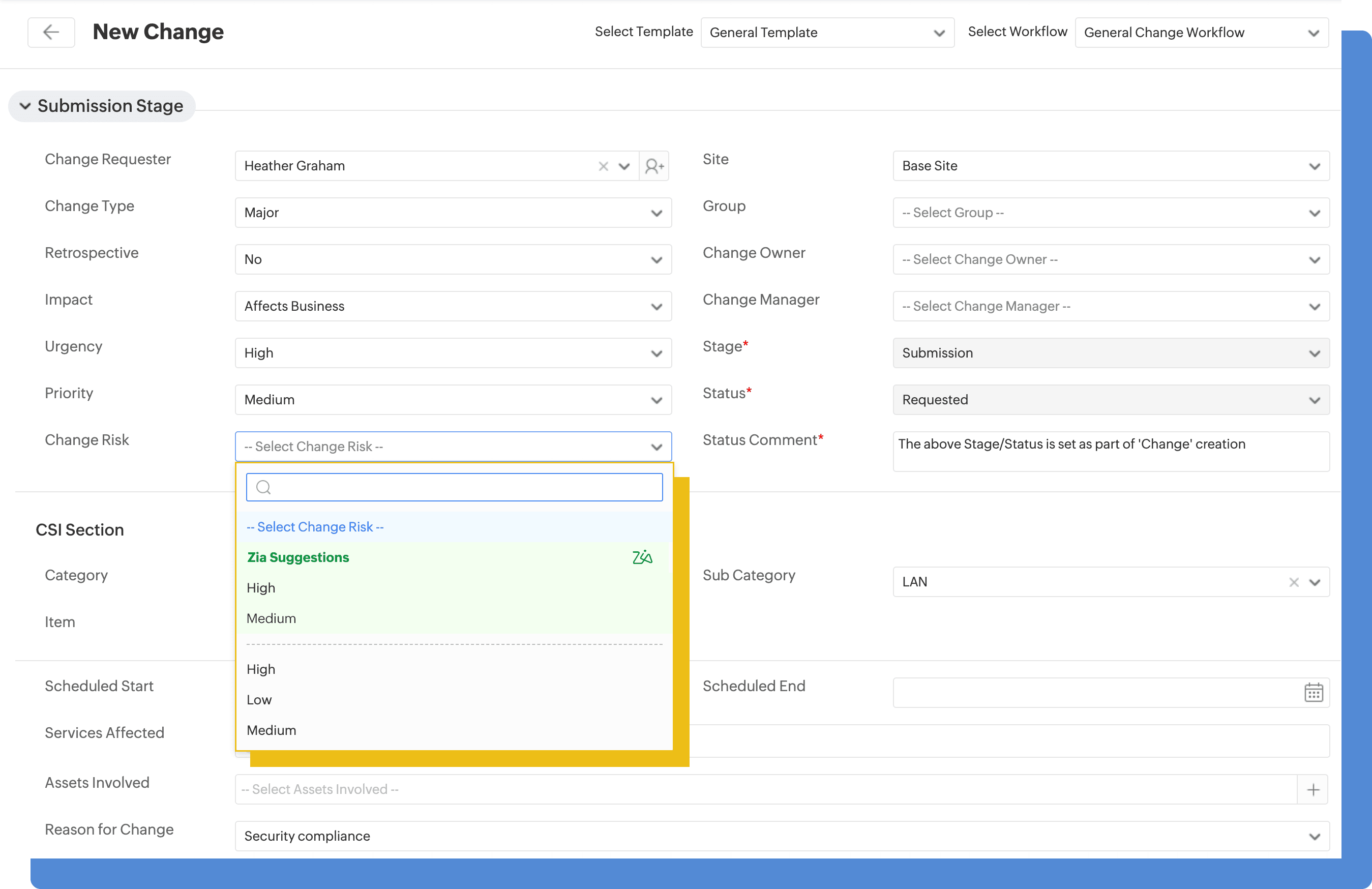Click the change risk search field
The height and width of the screenshot is (889, 1372).
[x=461, y=487]
